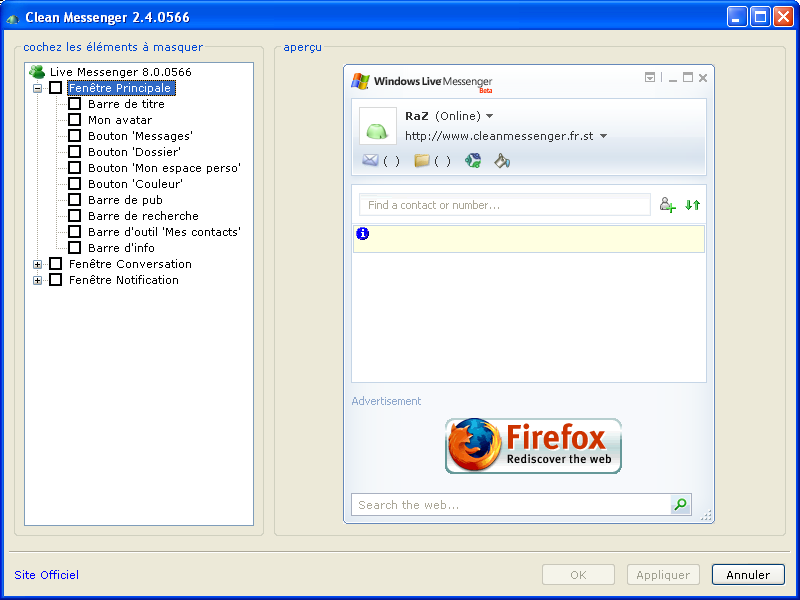Click the preview window maximize icon
The height and width of the screenshot is (600, 800).
click(x=688, y=78)
